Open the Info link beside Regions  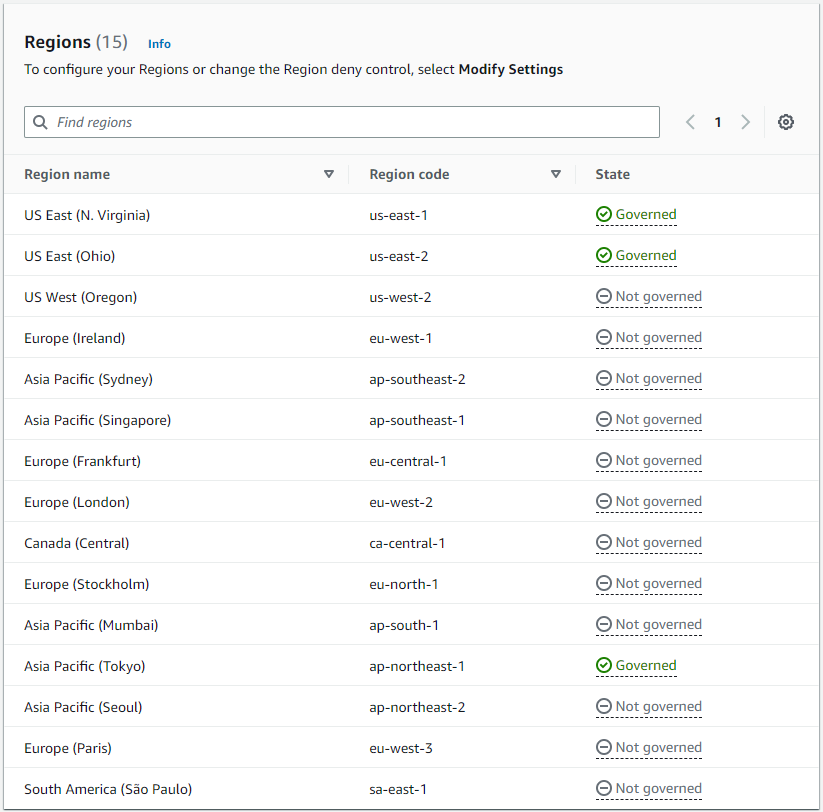click(x=159, y=44)
